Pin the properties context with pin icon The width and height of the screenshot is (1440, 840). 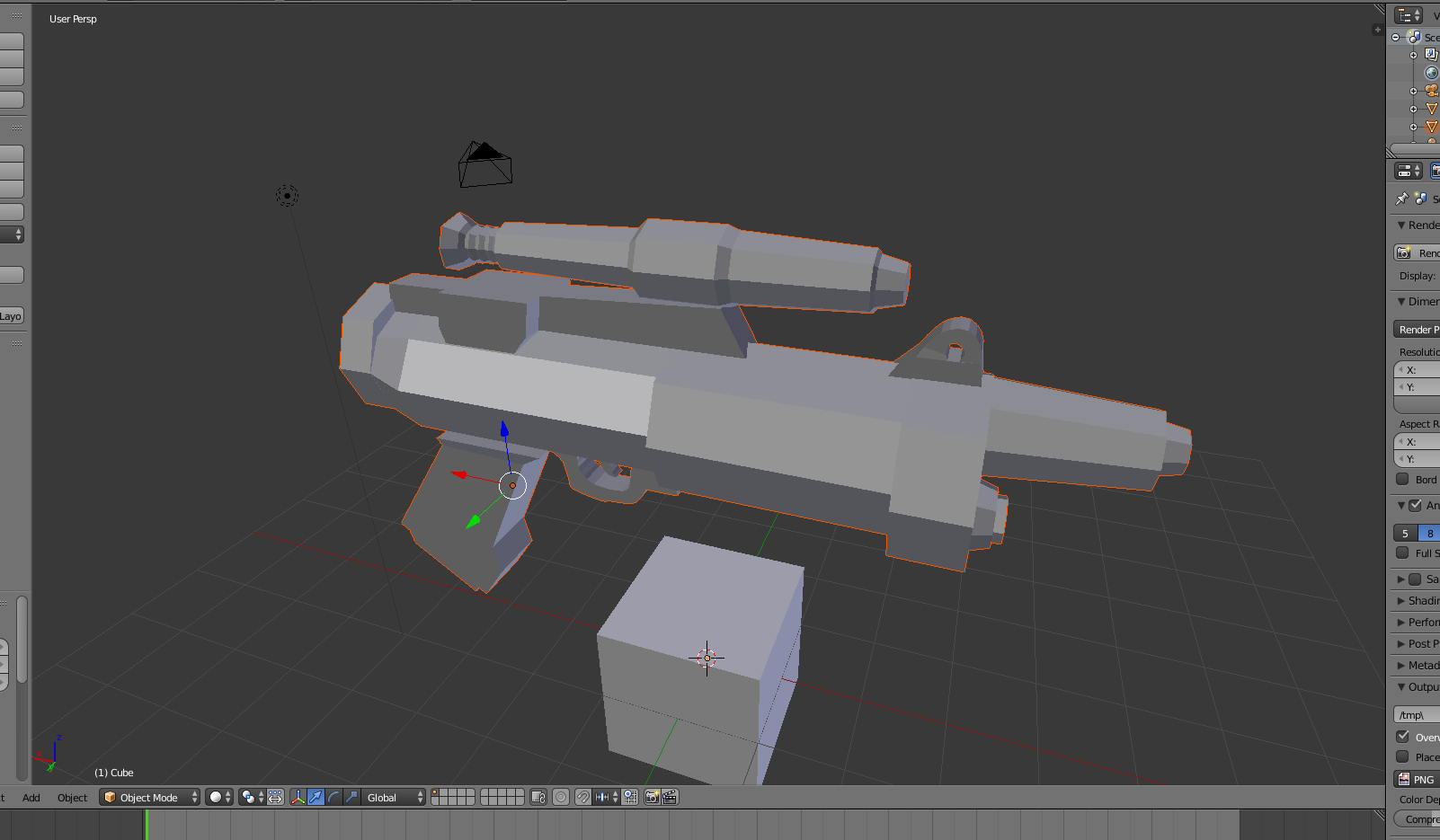click(x=1402, y=199)
